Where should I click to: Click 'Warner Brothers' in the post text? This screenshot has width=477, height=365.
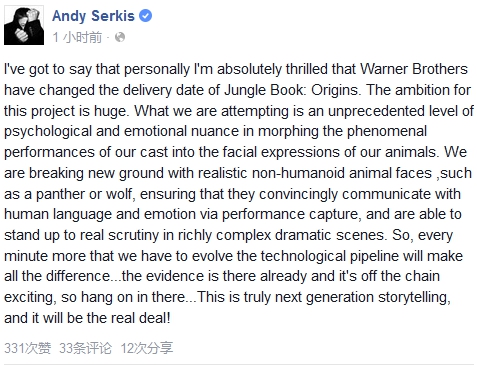click(x=414, y=69)
